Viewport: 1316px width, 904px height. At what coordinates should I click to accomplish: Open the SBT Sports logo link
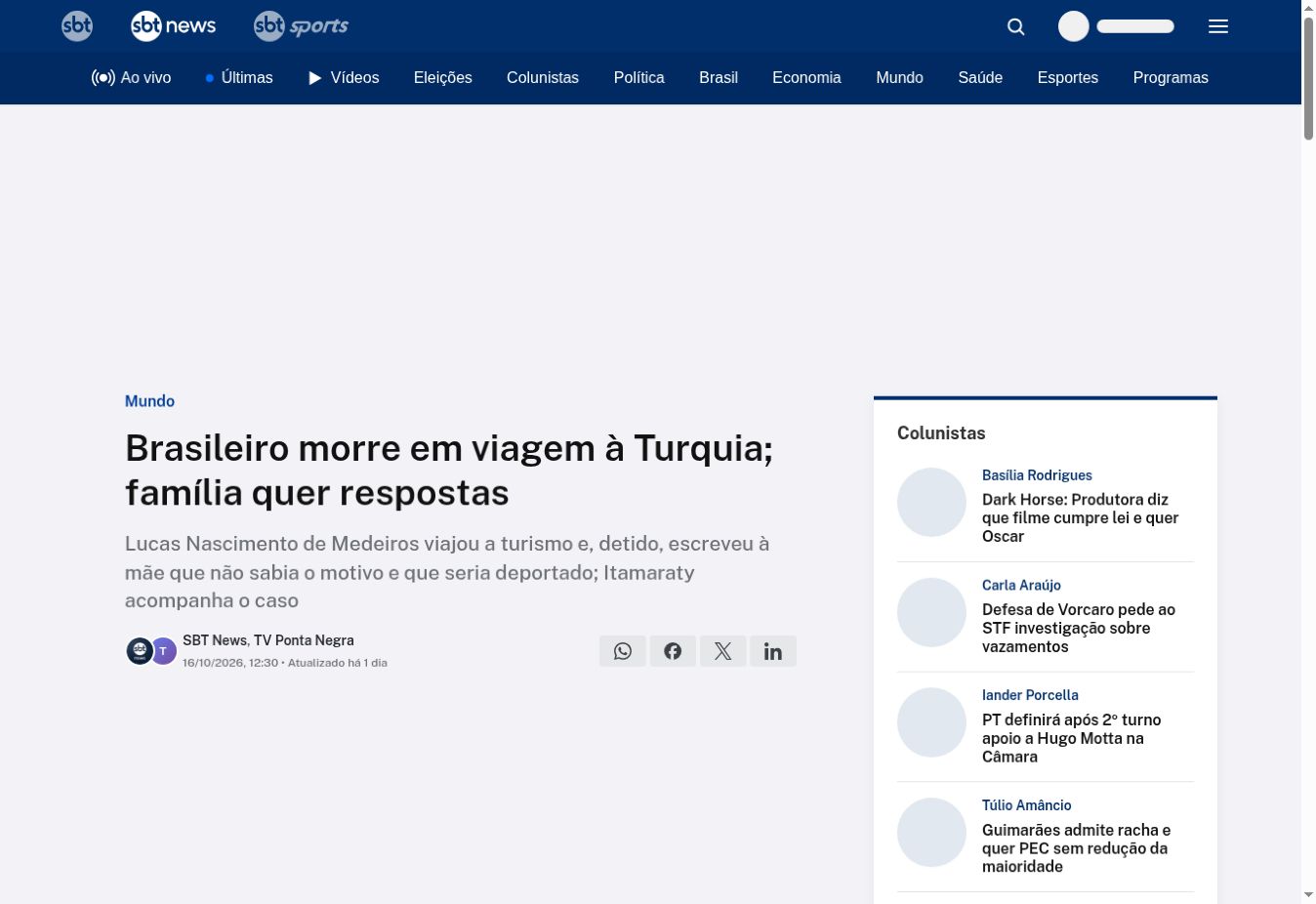click(x=301, y=26)
